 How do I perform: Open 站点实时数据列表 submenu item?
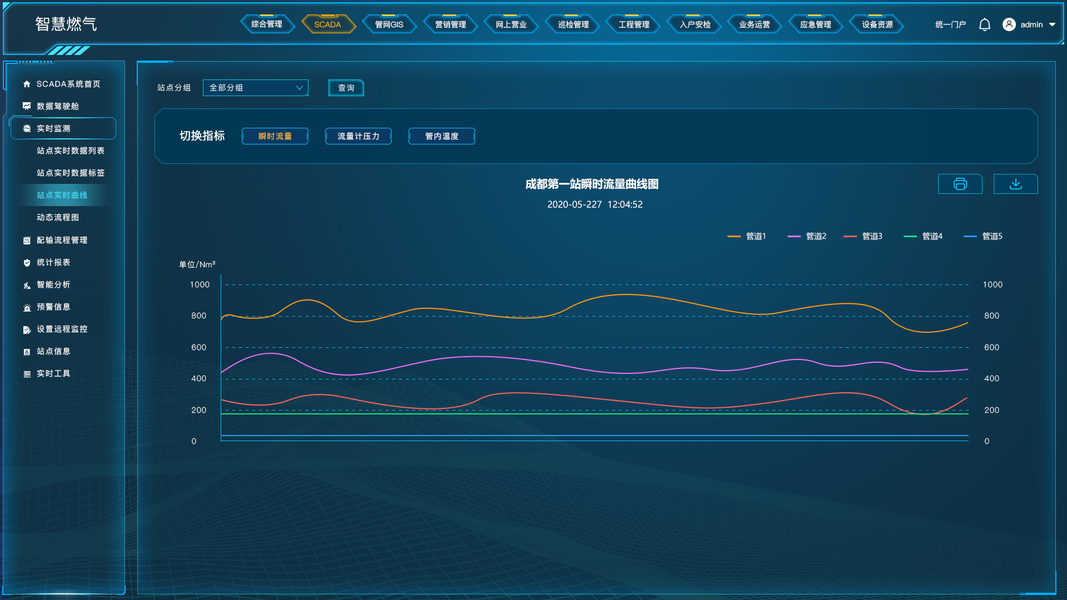[71, 151]
